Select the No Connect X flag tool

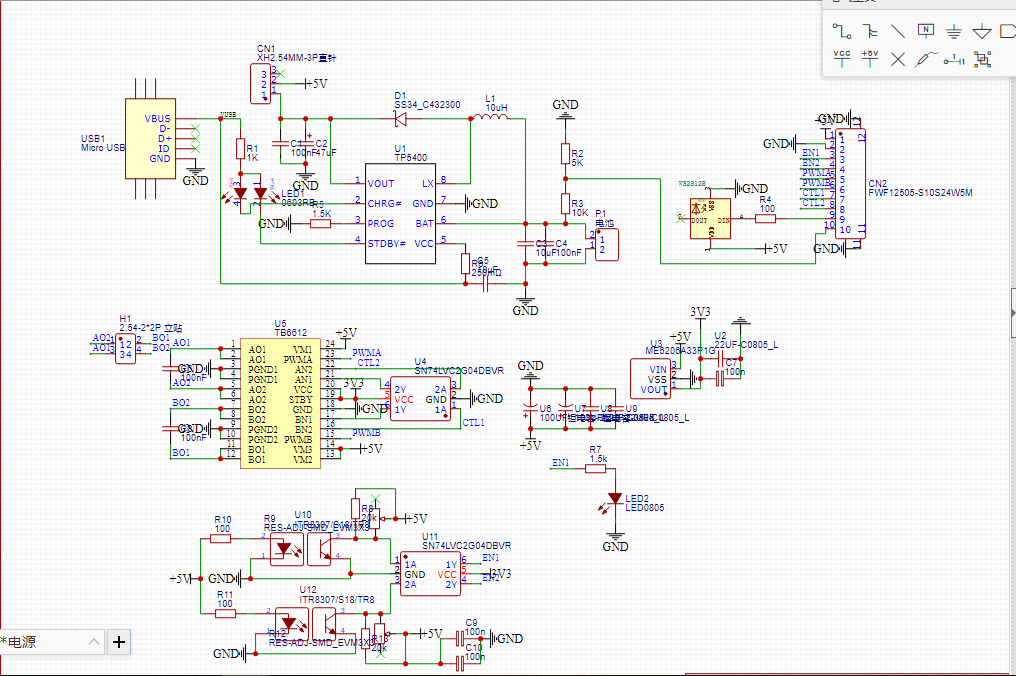click(898, 60)
